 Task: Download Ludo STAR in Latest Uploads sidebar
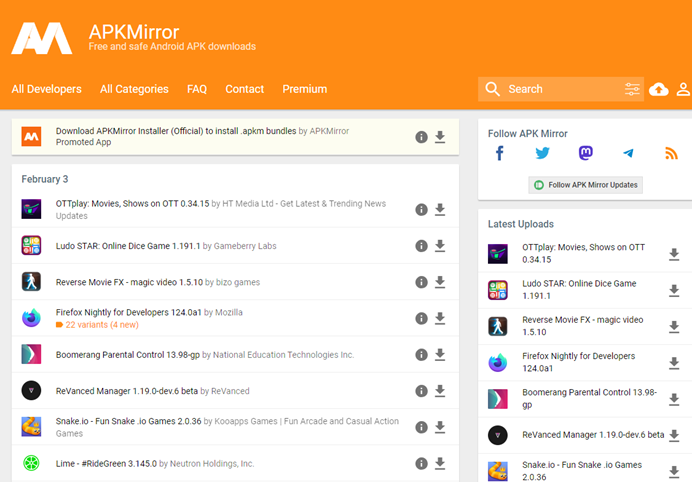click(x=674, y=290)
